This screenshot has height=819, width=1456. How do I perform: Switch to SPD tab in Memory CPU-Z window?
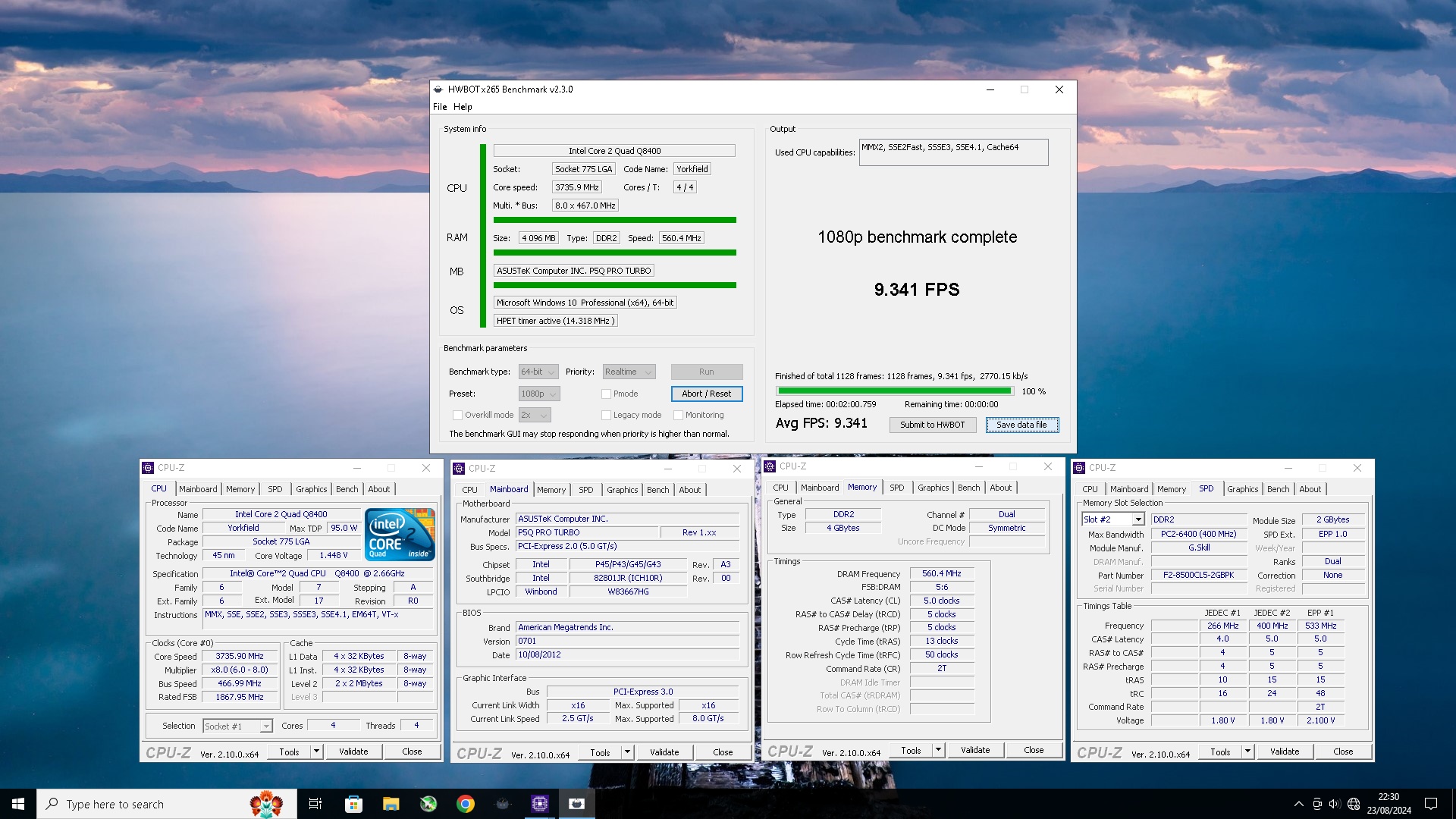pyautogui.click(x=896, y=488)
